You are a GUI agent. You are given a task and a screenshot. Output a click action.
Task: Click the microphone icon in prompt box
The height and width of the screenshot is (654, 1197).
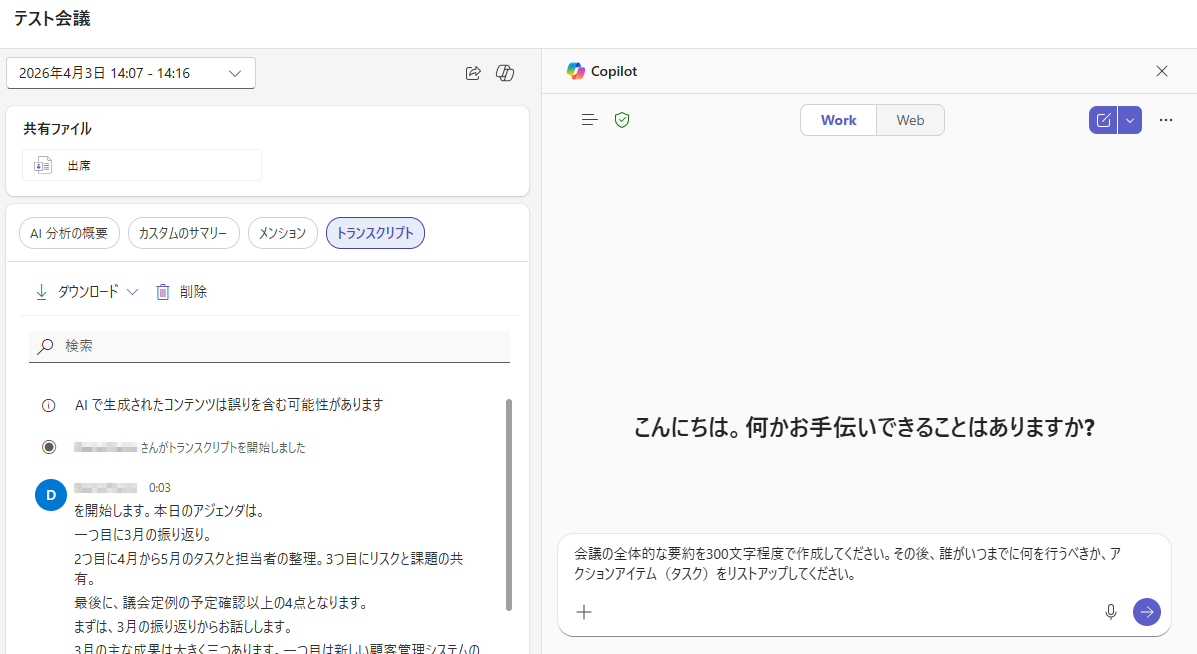pyautogui.click(x=1110, y=612)
